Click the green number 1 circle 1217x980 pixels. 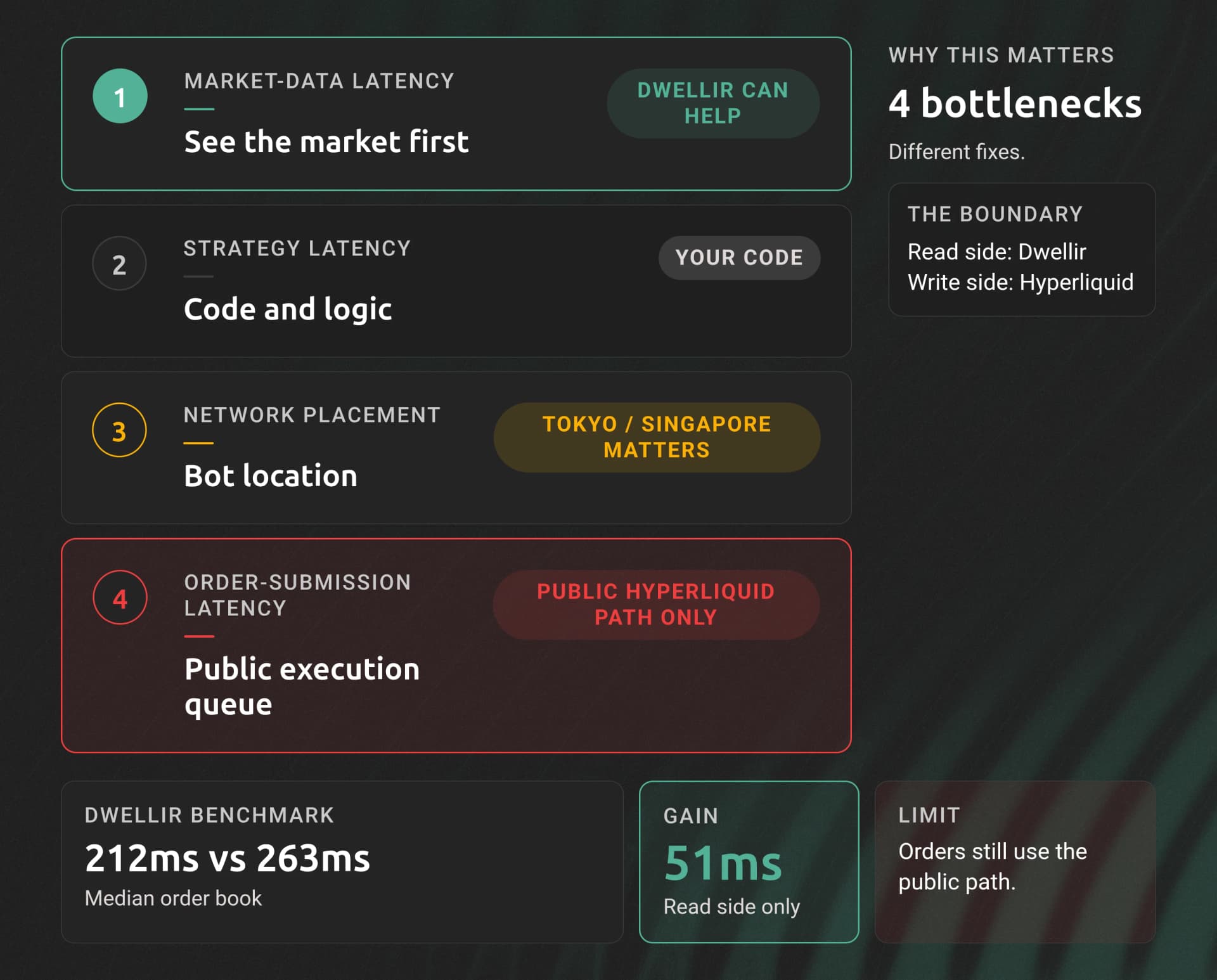tap(120, 96)
